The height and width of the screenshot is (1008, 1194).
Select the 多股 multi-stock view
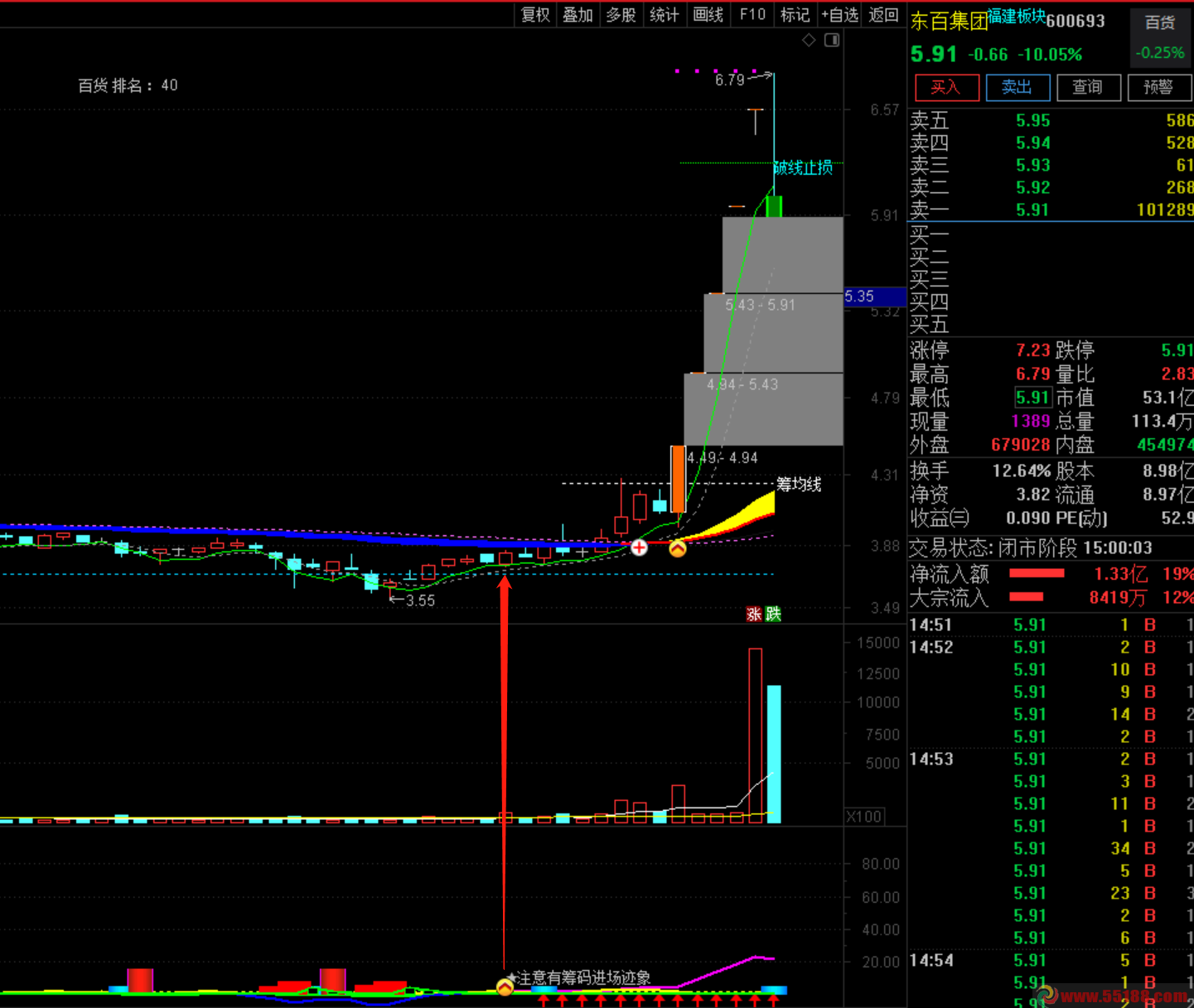(x=621, y=14)
